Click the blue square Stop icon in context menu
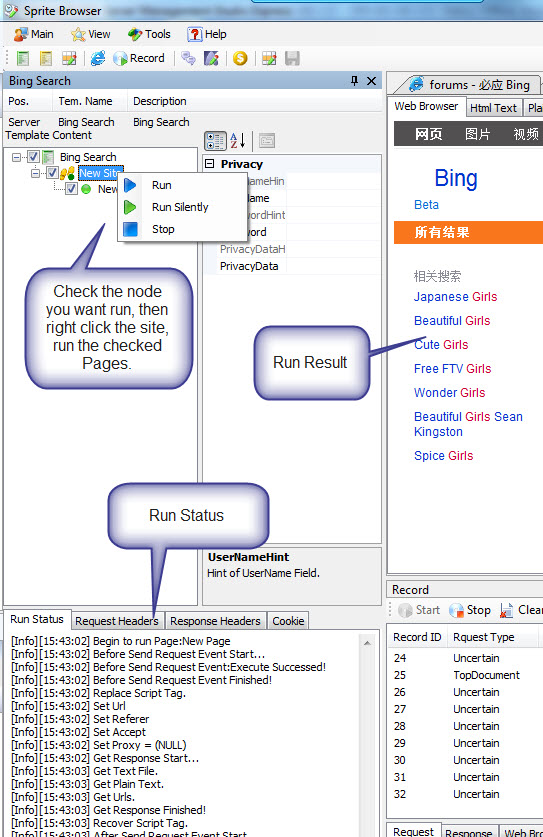Viewport: 543px width, 837px height. tap(130, 229)
